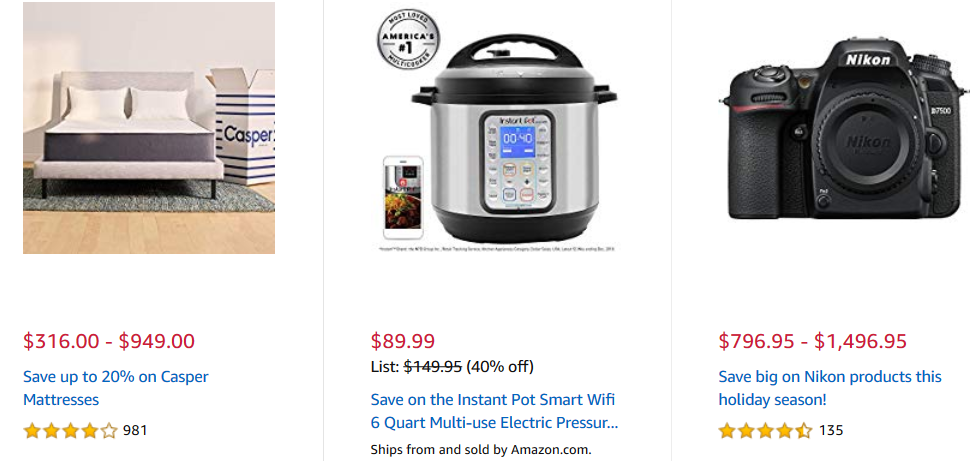Open the Casper mattress product image
974x461 pixels.
[149, 127]
